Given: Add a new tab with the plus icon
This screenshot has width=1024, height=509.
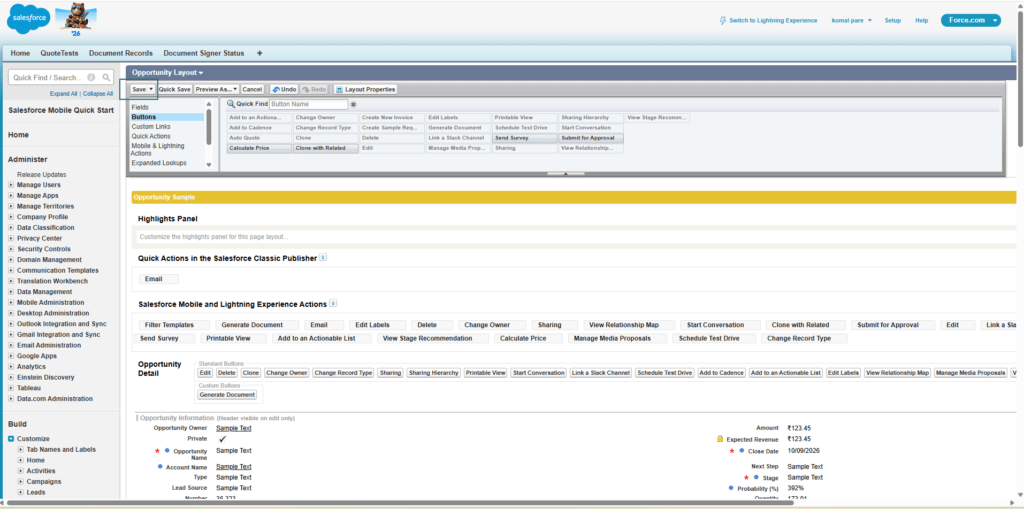Looking at the screenshot, I should point(259,53).
